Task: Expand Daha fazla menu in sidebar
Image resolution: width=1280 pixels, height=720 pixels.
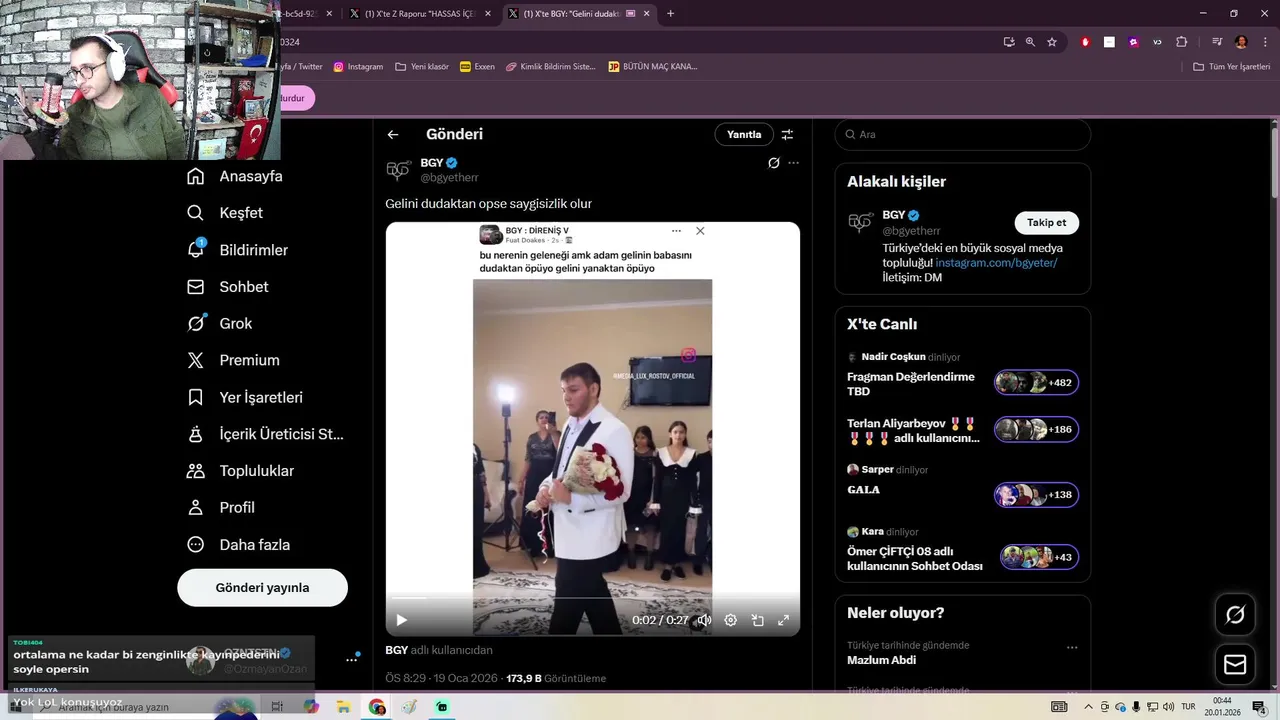Action: click(238, 545)
